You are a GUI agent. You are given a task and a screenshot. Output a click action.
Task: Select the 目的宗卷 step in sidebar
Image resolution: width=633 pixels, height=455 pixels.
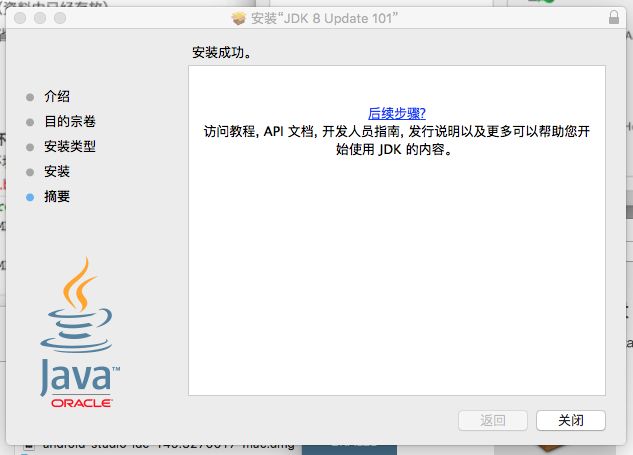point(70,121)
